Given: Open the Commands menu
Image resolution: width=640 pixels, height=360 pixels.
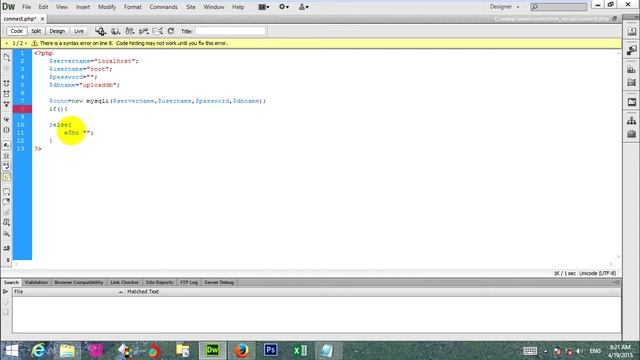Looking at the screenshot, I should tap(163, 7).
